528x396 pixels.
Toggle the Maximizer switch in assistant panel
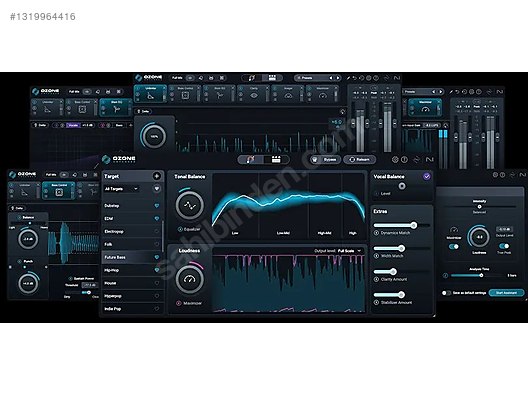(454, 246)
